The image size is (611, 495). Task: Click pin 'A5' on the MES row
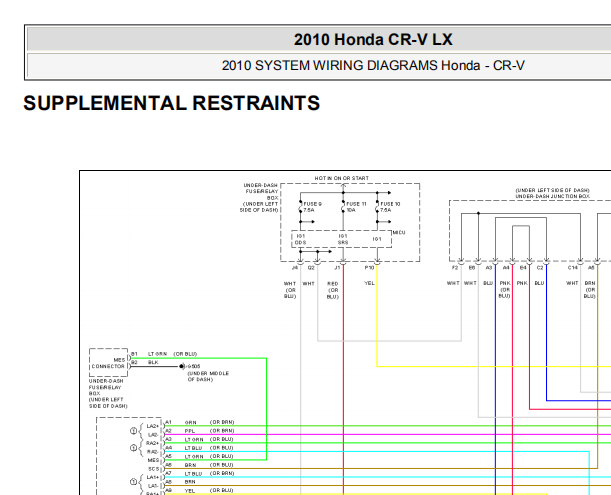pyautogui.click(x=168, y=456)
